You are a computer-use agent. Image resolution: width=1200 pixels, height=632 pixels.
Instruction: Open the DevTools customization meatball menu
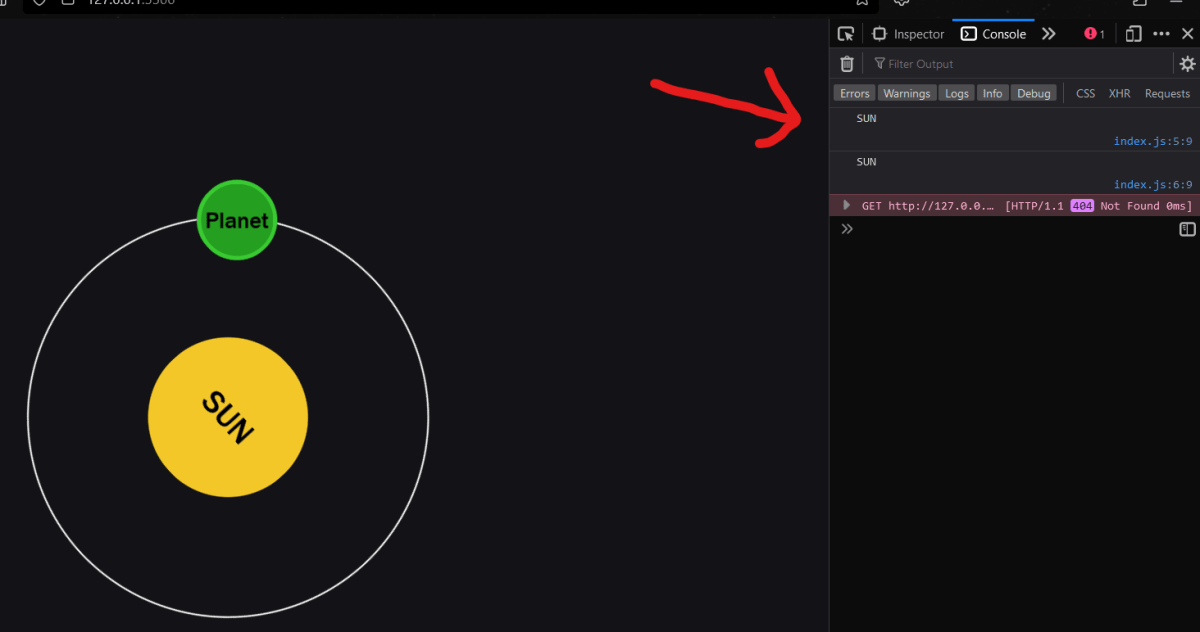(x=1161, y=33)
